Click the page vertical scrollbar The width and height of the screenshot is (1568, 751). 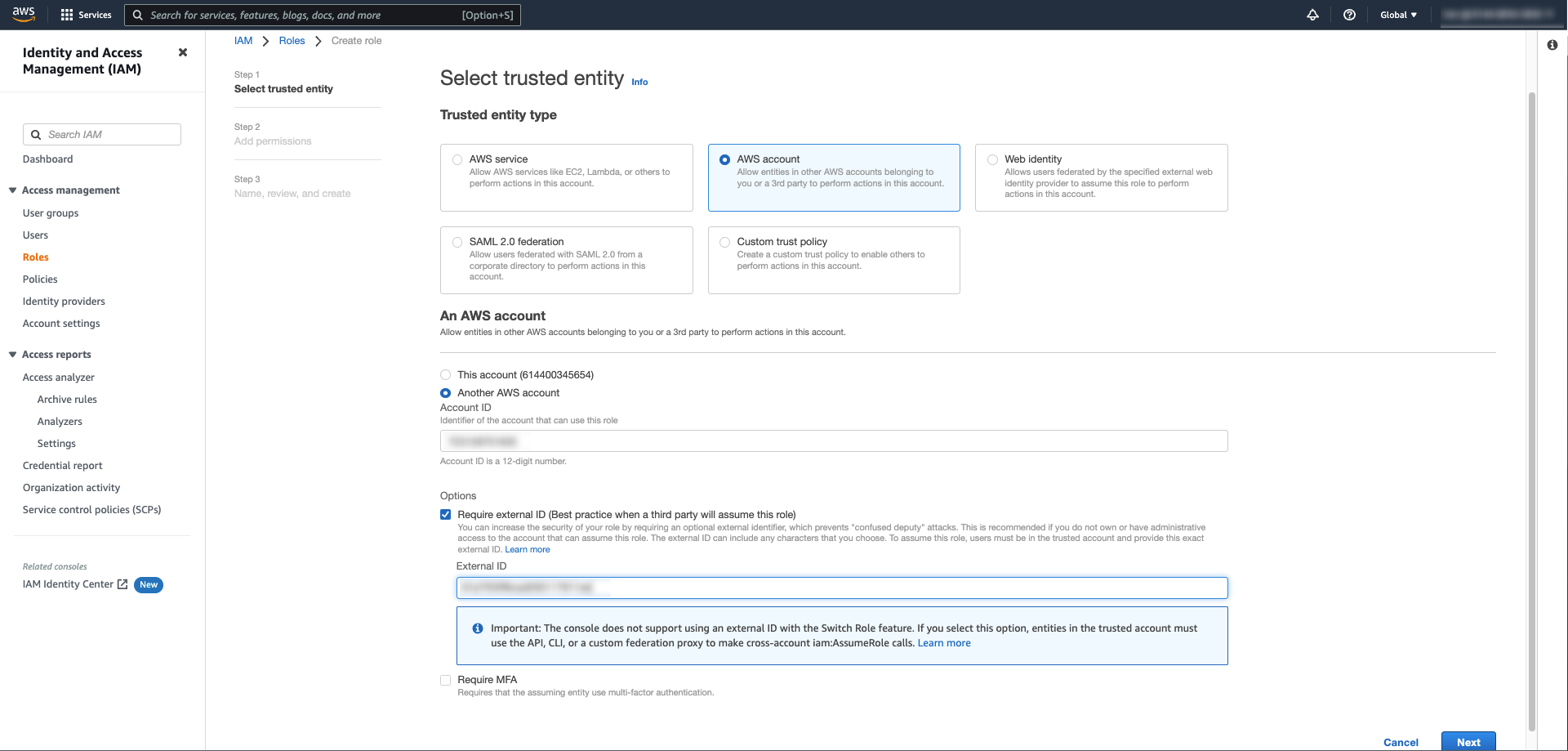(x=1532, y=411)
